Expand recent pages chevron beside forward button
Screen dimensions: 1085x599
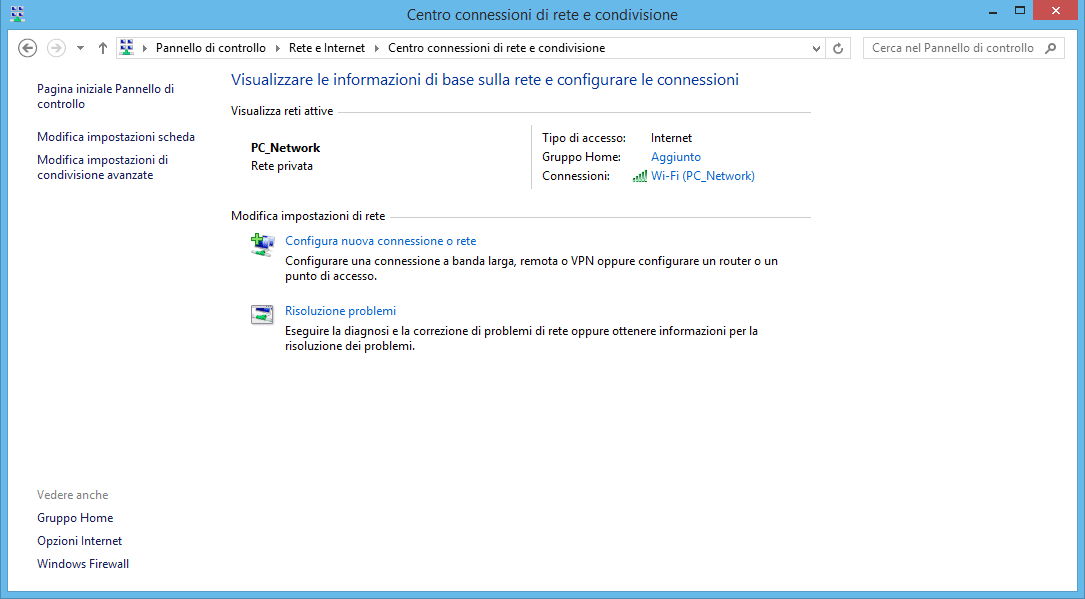[x=79, y=47]
